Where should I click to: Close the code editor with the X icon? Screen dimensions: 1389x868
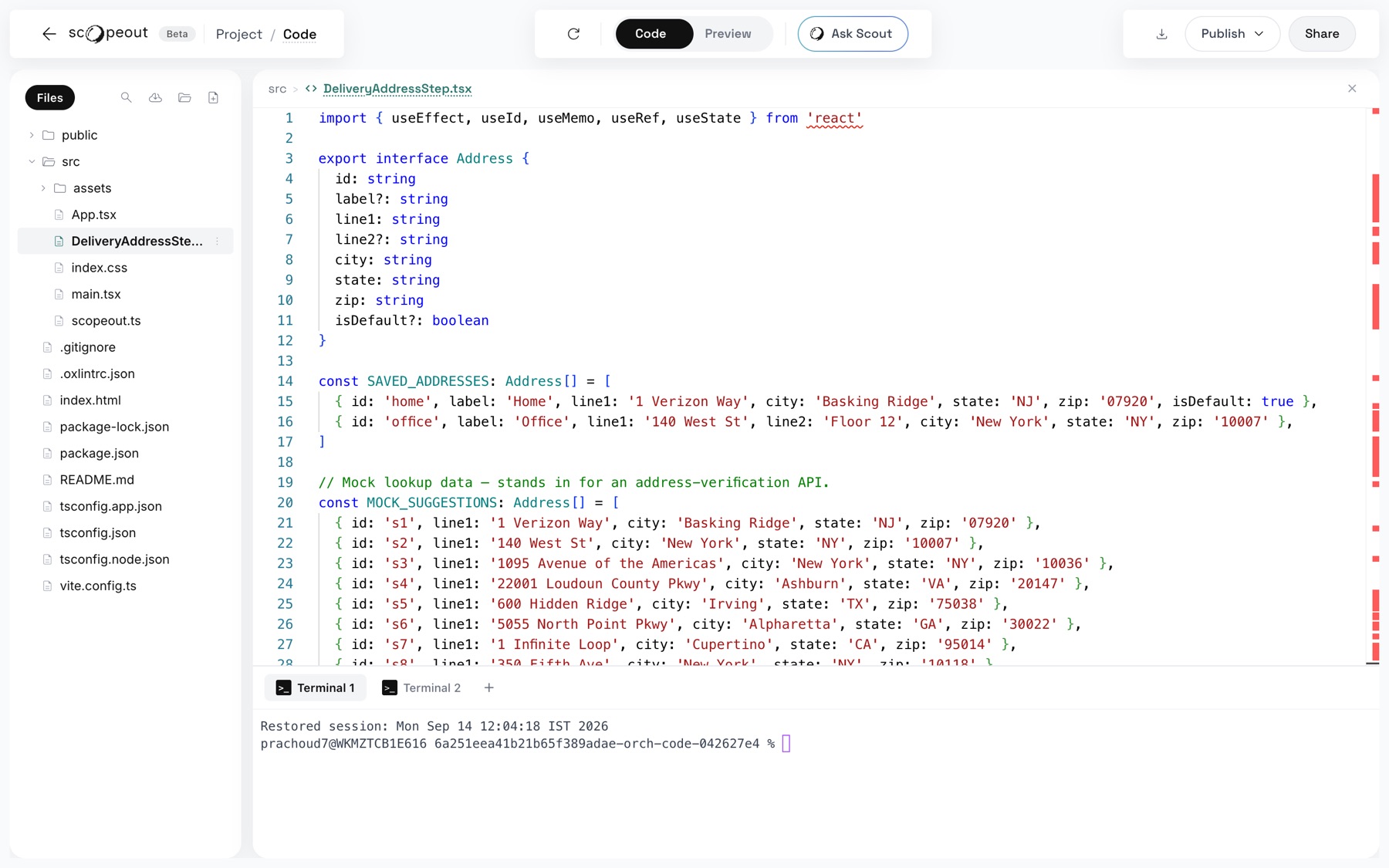[1352, 89]
